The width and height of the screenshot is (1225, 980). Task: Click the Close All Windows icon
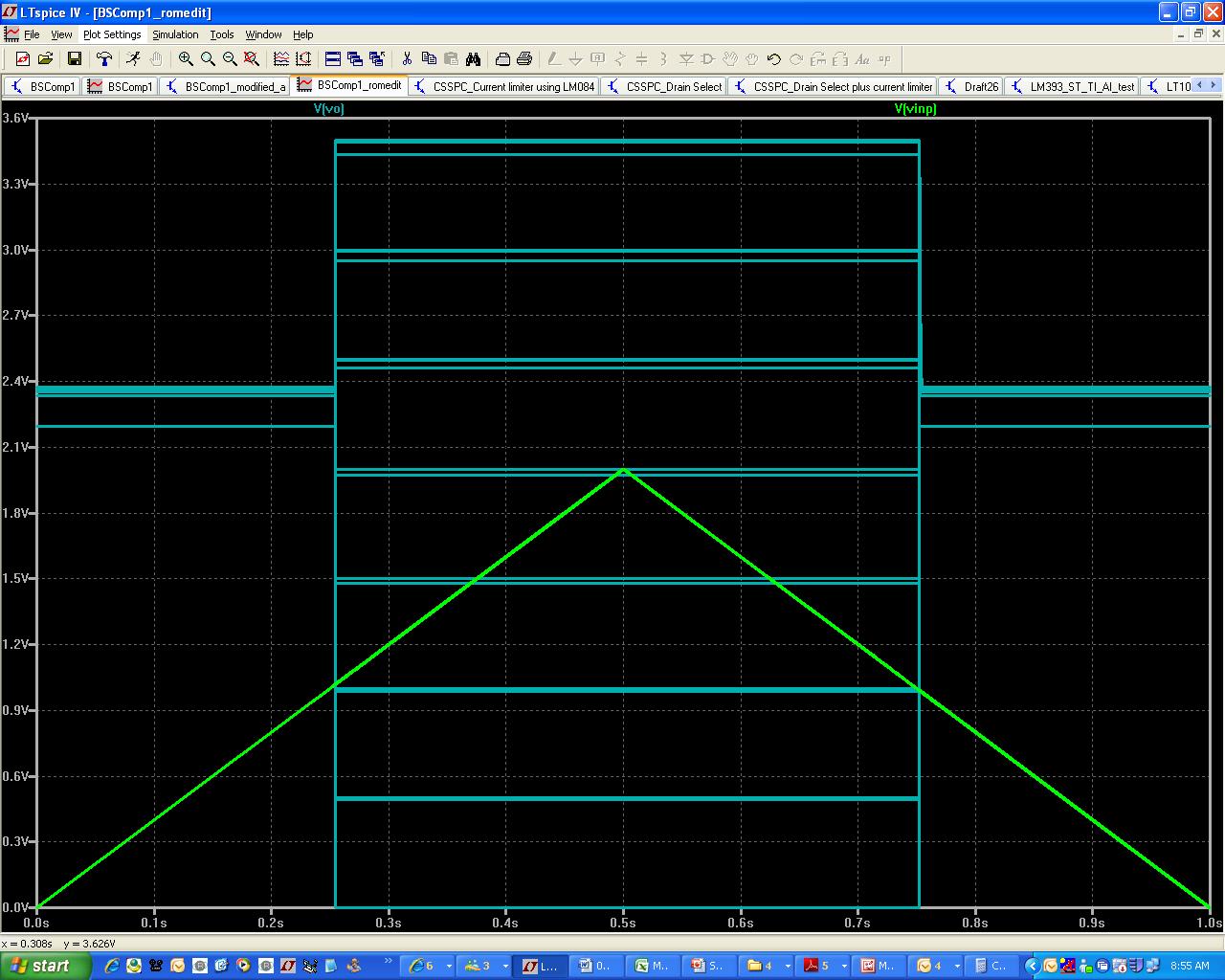[377, 59]
